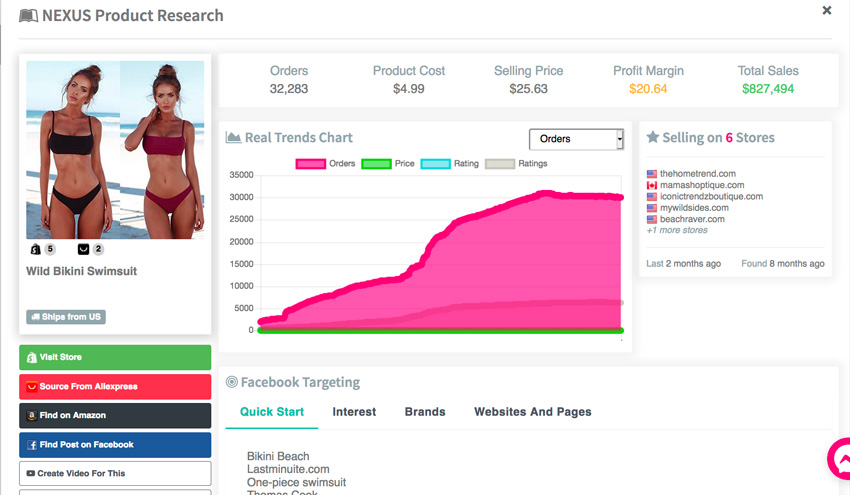Close the product research dialog

(826, 11)
